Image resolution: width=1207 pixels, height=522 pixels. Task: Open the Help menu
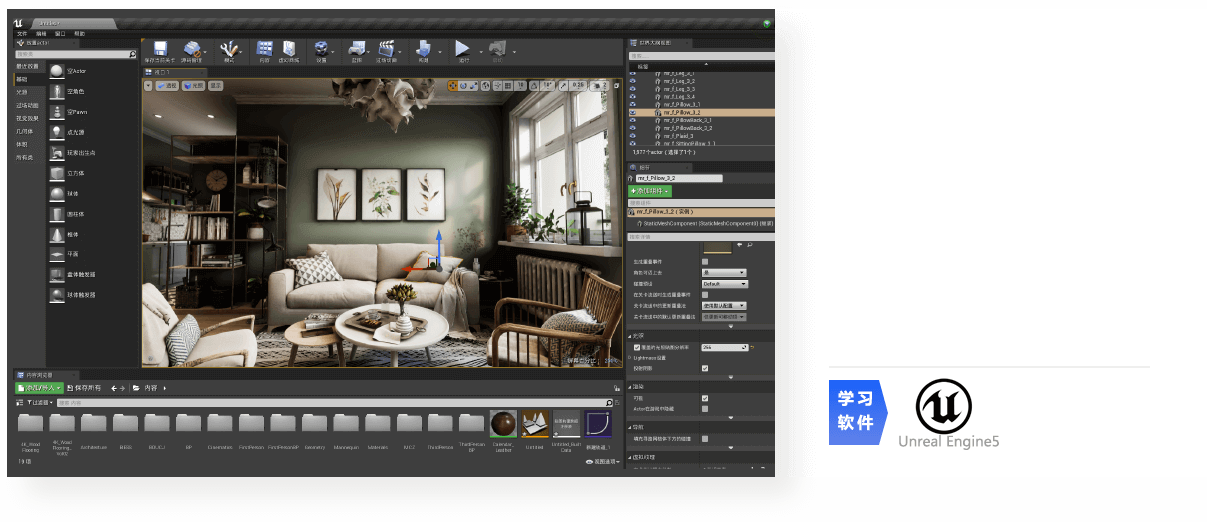(79, 34)
